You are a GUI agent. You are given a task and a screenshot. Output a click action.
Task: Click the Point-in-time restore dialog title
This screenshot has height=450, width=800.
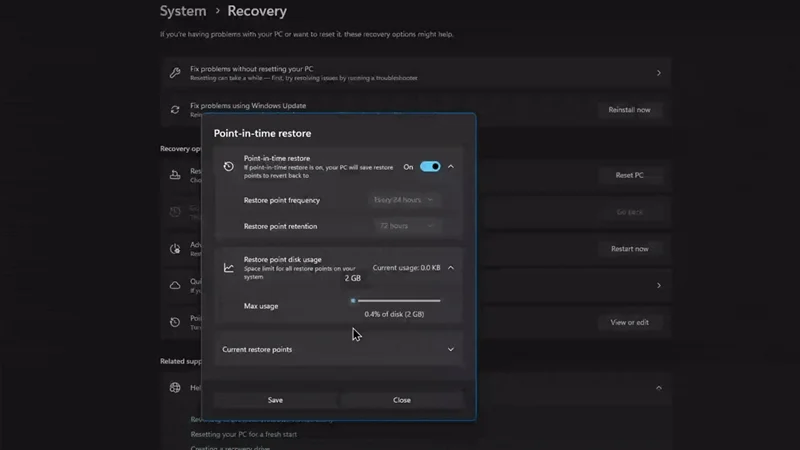coord(262,134)
